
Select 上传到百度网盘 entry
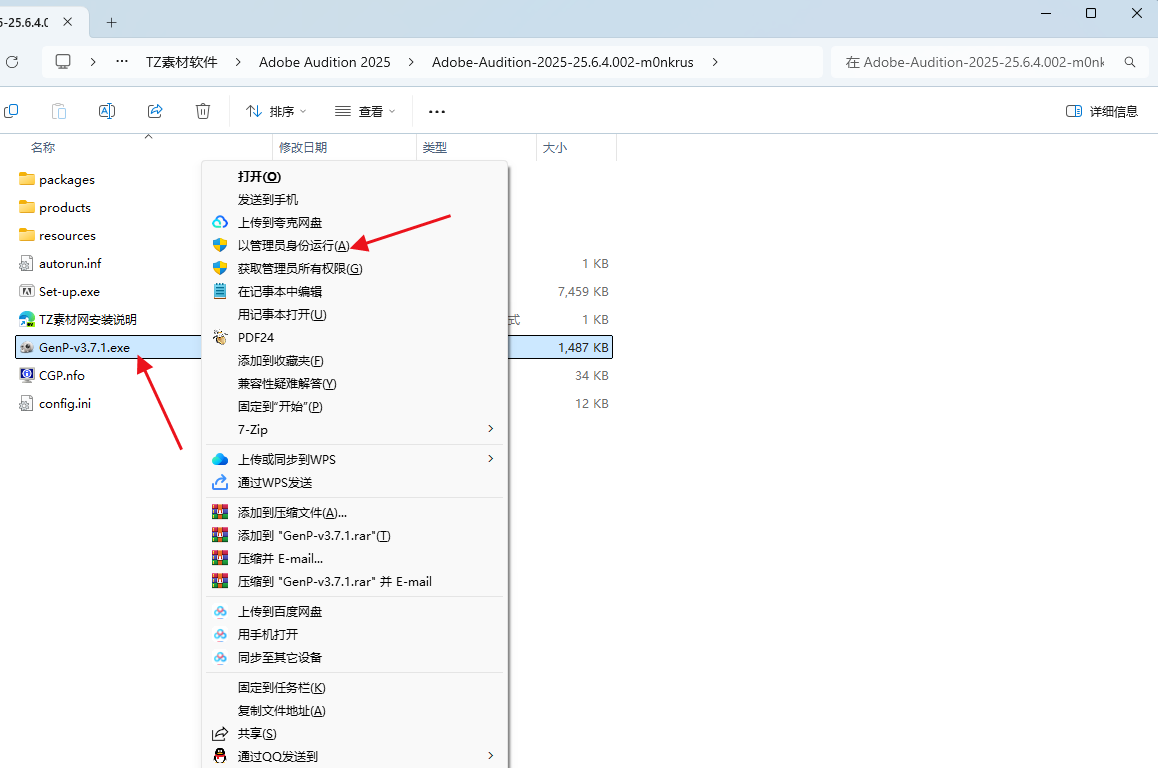(x=355, y=611)
